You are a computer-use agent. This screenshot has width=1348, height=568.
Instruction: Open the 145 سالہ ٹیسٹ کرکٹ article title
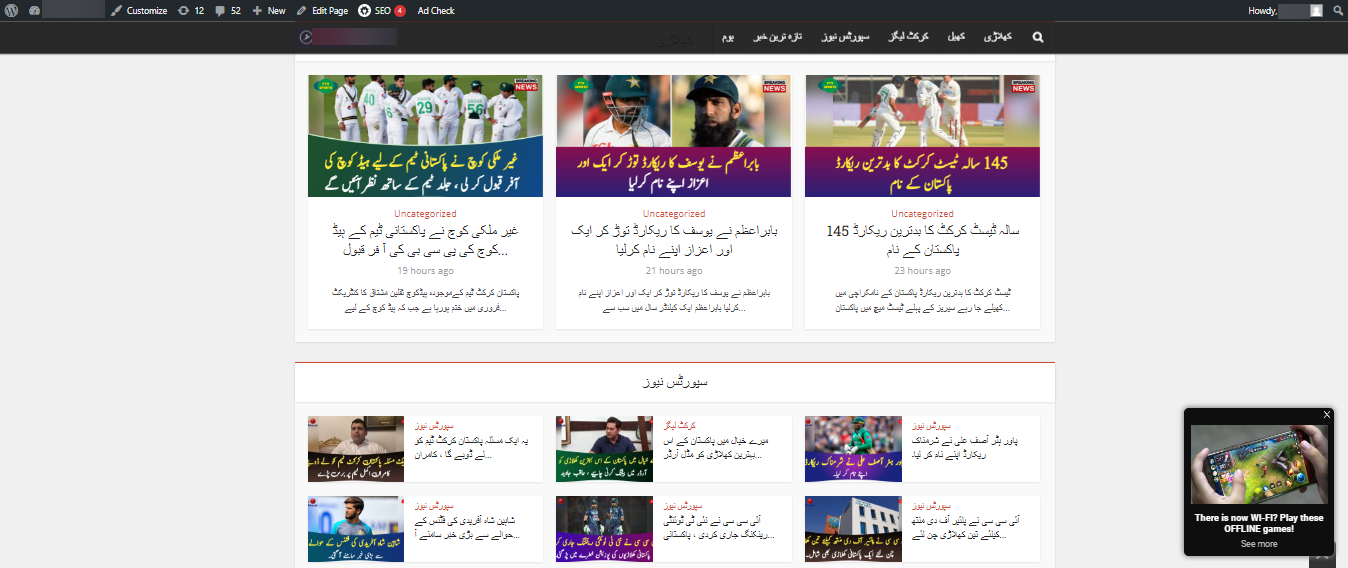[922, 240]
